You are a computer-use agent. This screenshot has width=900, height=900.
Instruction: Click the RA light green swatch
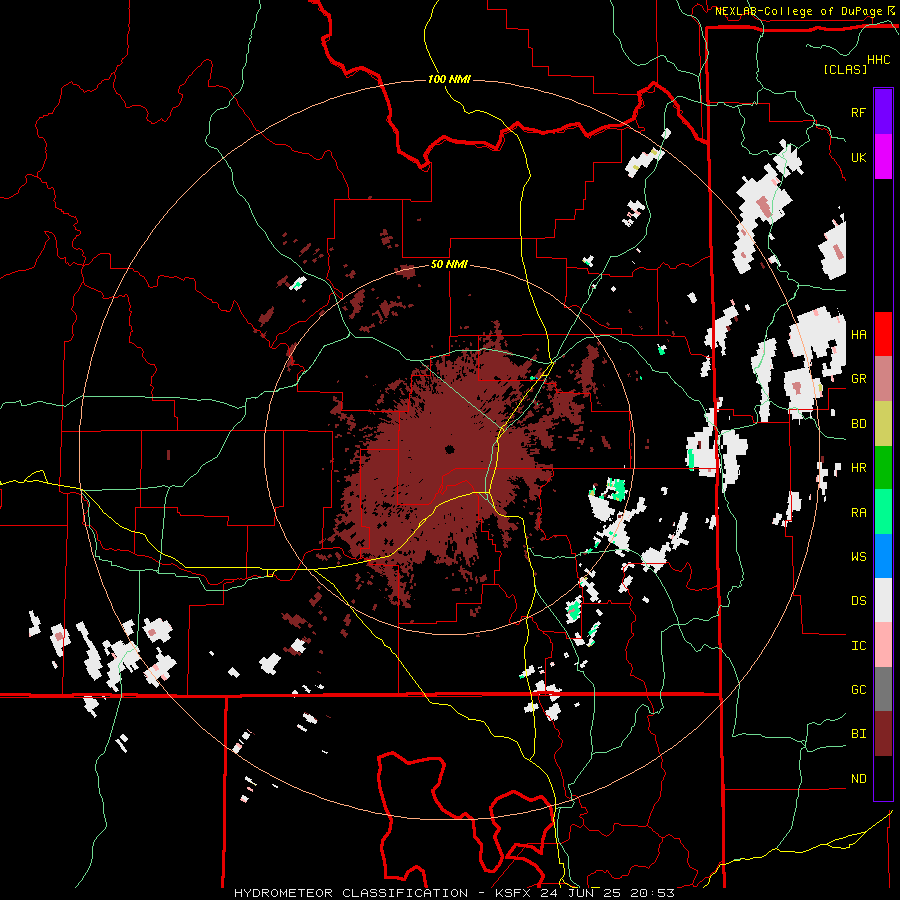point(883,511)
